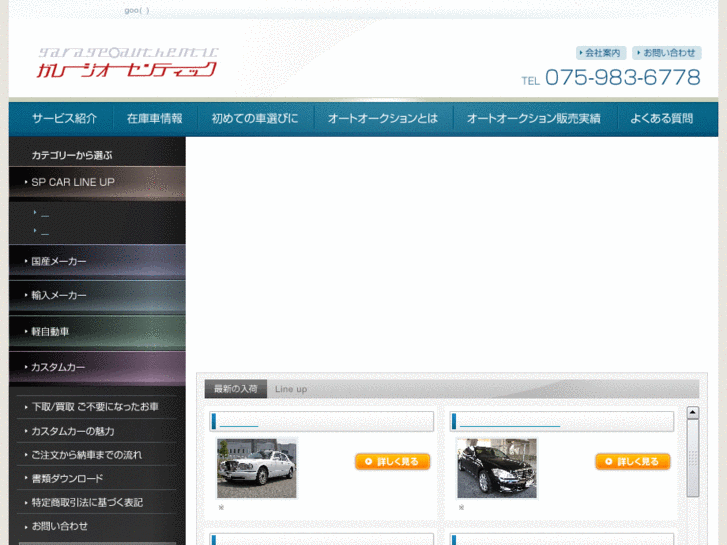Click the white car thumbnail
This screenshot has width=727, height=545.
(x=257, y=468)
